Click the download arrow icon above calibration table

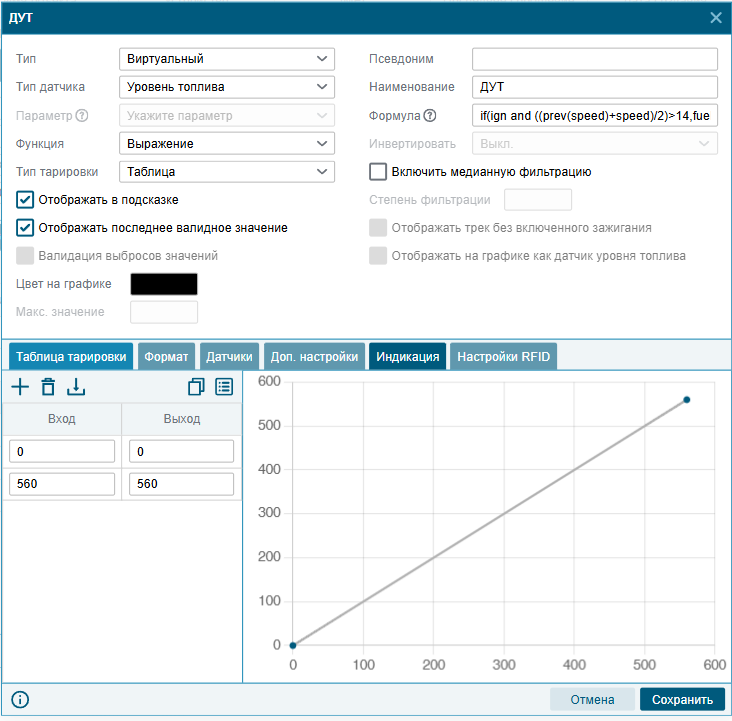pyautogui.click(x=77, y=387)
